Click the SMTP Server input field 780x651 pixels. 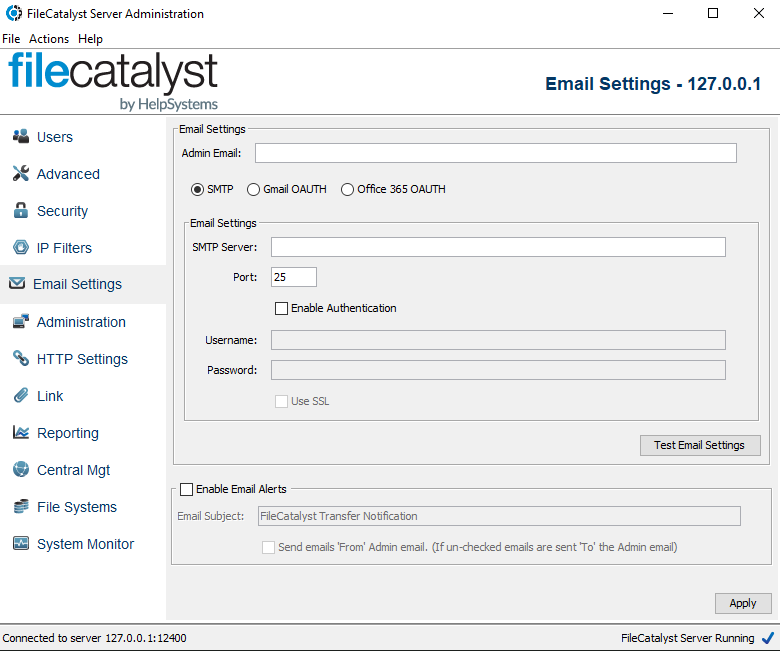tap(498, 247)
